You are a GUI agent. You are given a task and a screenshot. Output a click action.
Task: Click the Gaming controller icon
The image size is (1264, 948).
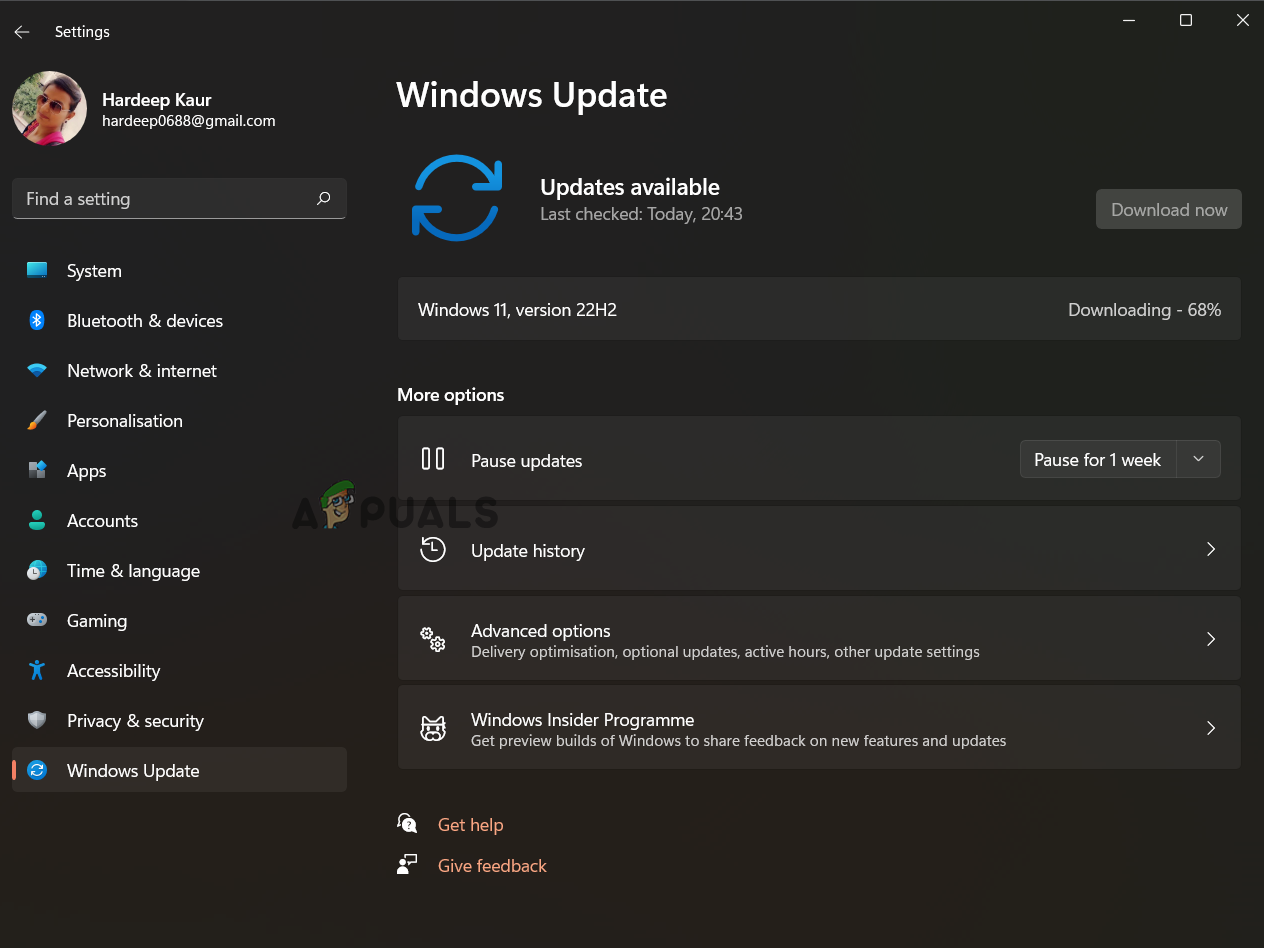pos(37,620)
